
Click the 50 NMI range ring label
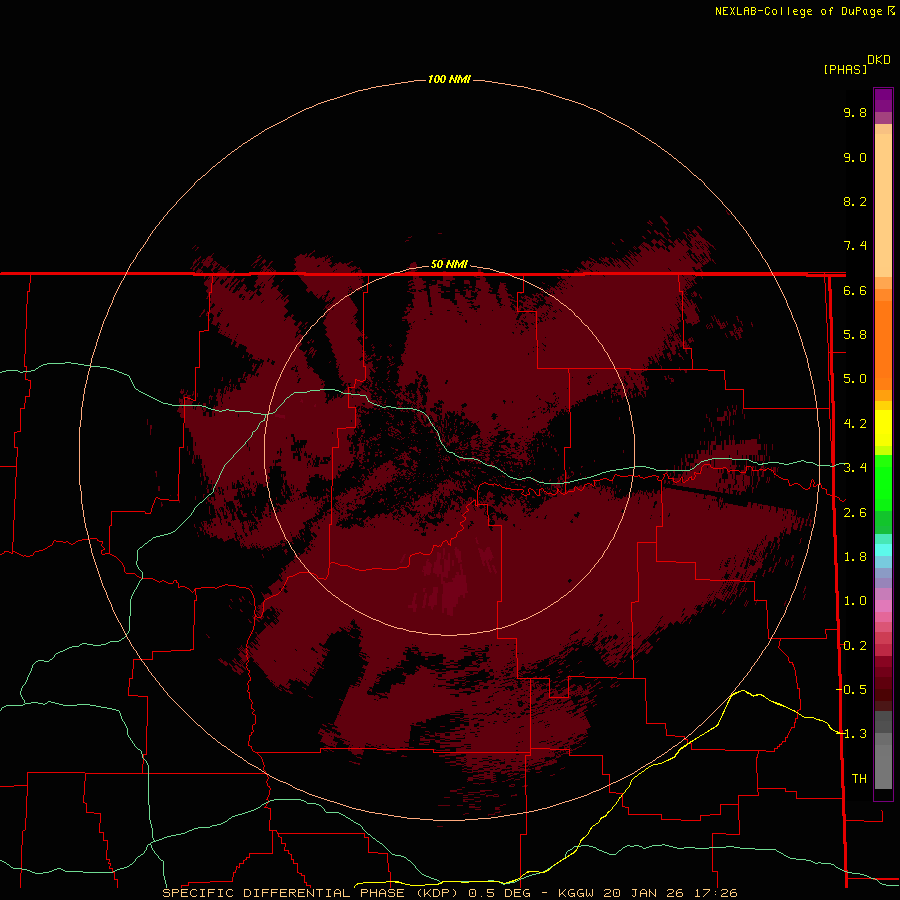449,264
